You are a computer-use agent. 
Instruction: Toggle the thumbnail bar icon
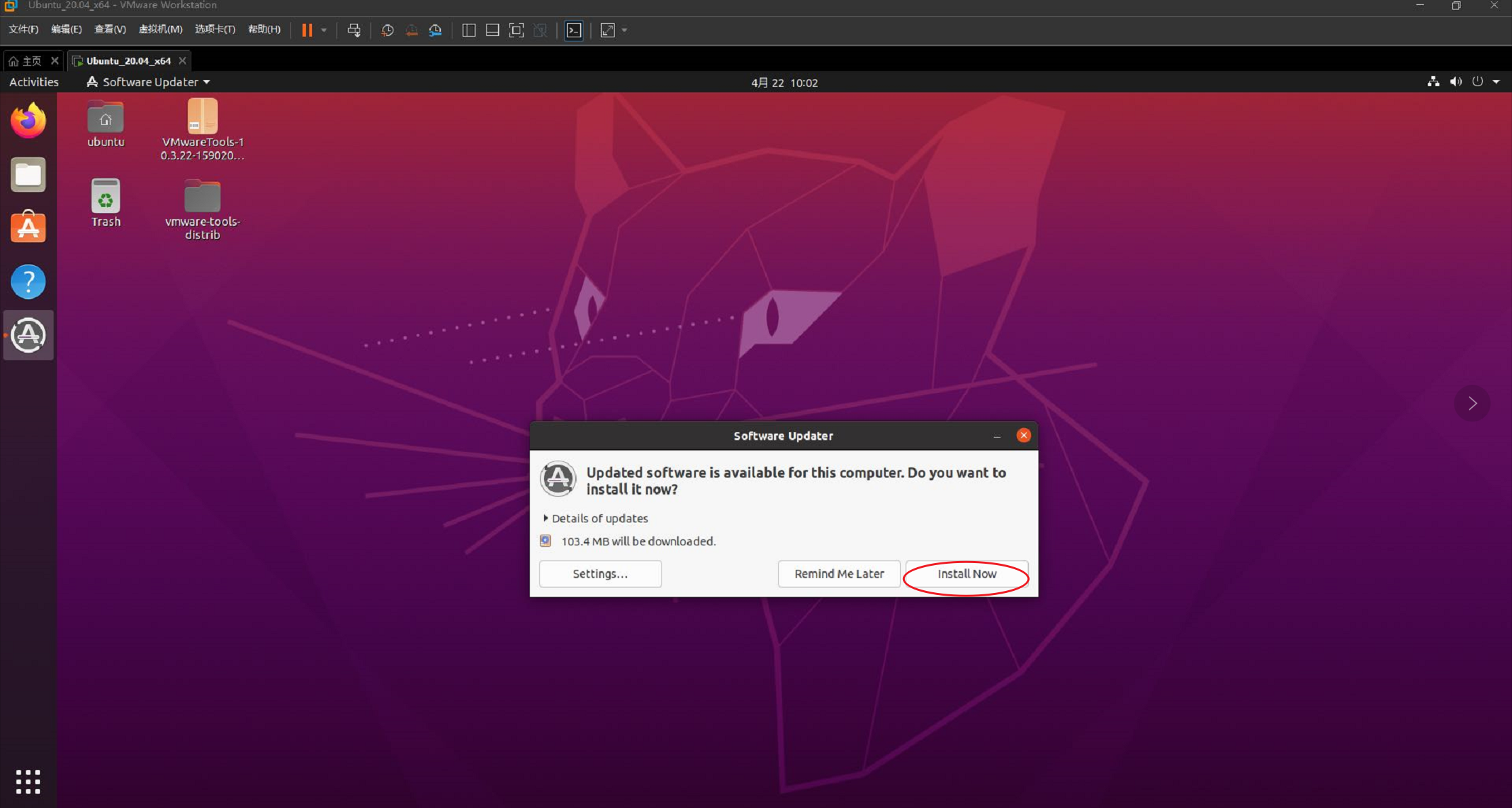coord(492,30)
